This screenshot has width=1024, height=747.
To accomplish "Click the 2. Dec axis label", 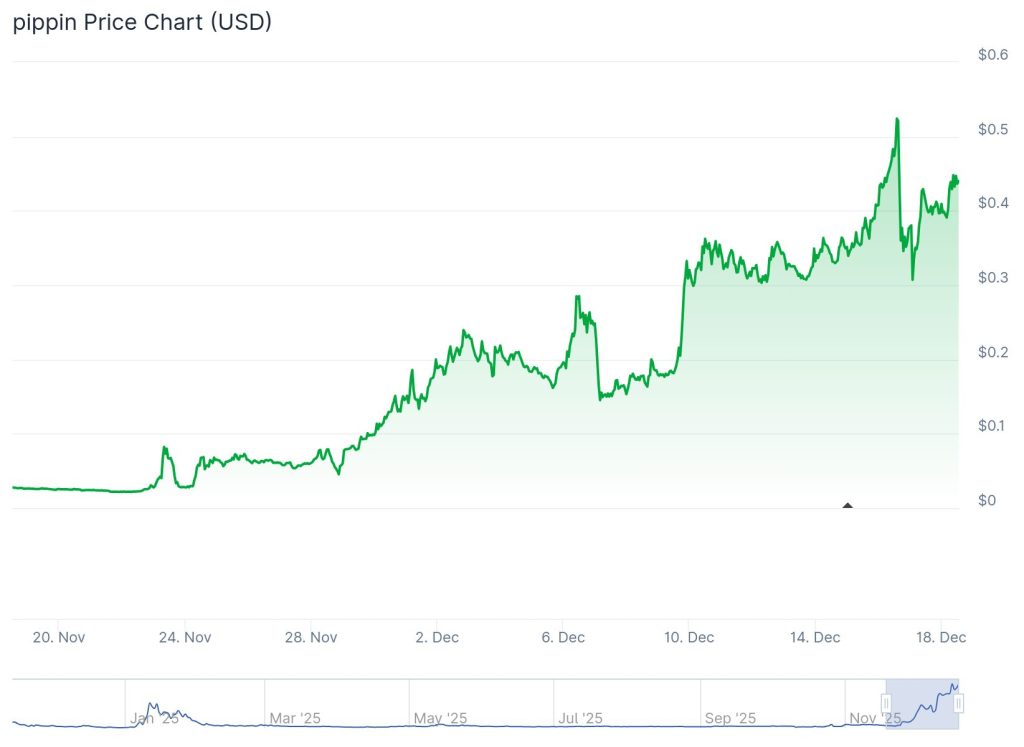I will [437, 637].
